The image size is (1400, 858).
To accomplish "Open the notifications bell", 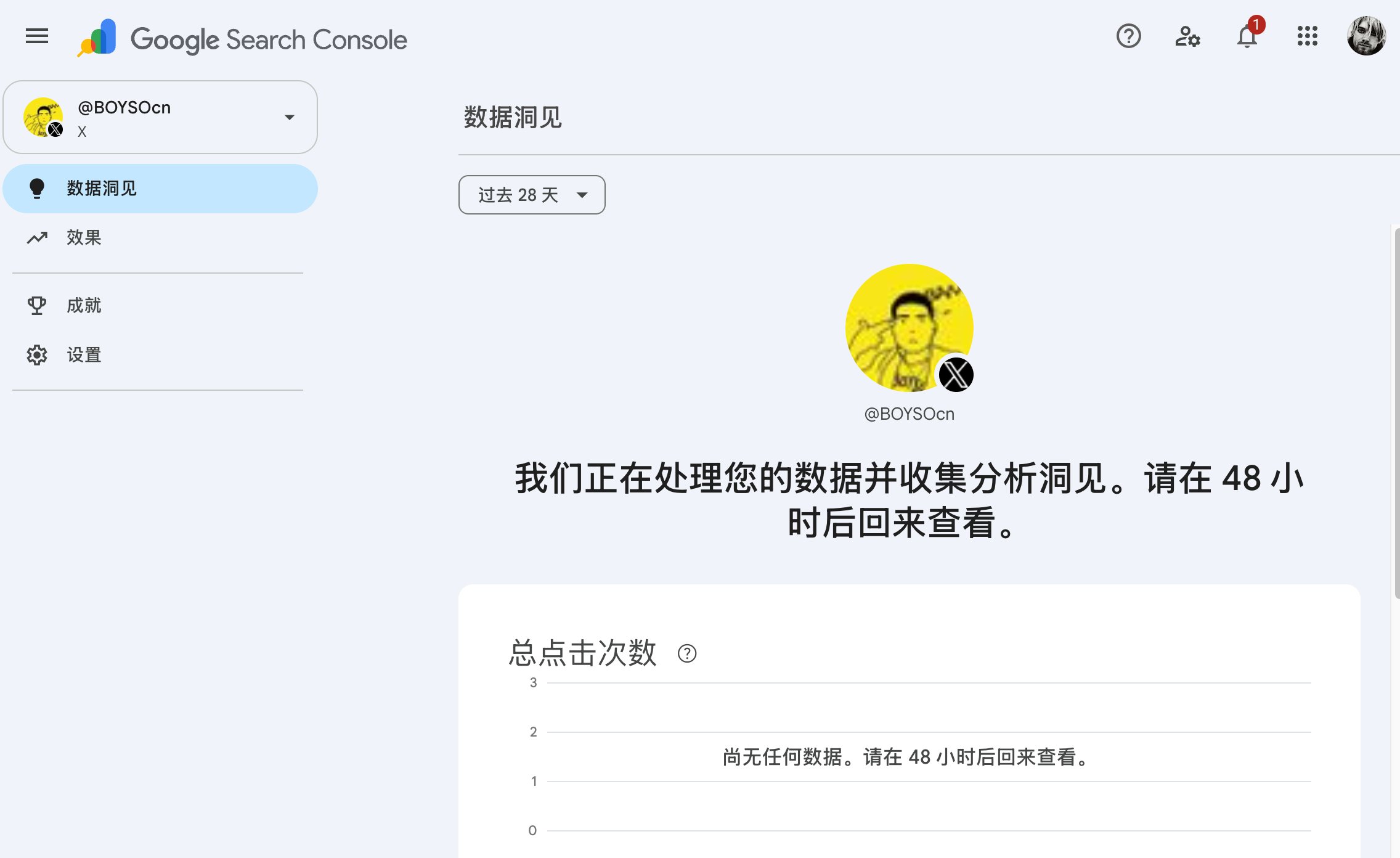I will pos(1247,36).
